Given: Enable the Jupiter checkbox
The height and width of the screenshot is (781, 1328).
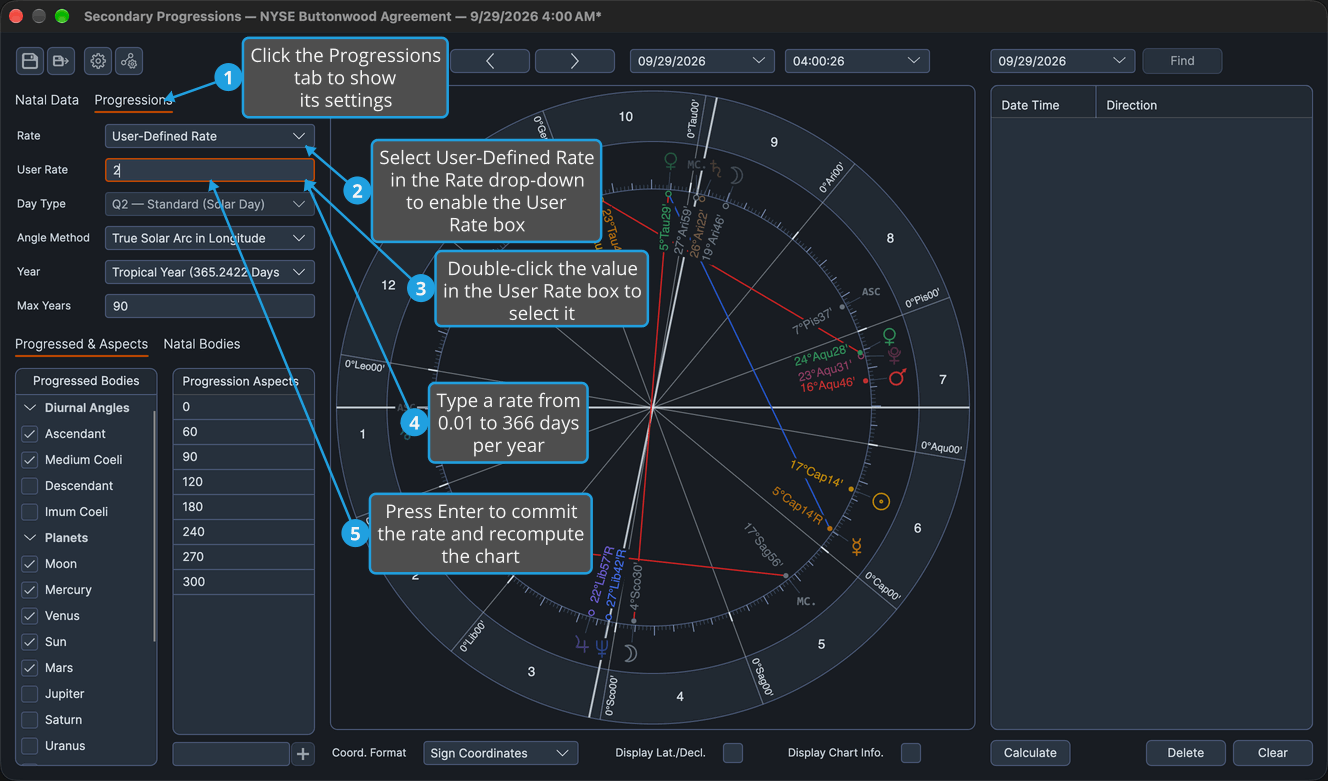Looking at the screenshot, I should pyautogui.click(x=30, y=694).
